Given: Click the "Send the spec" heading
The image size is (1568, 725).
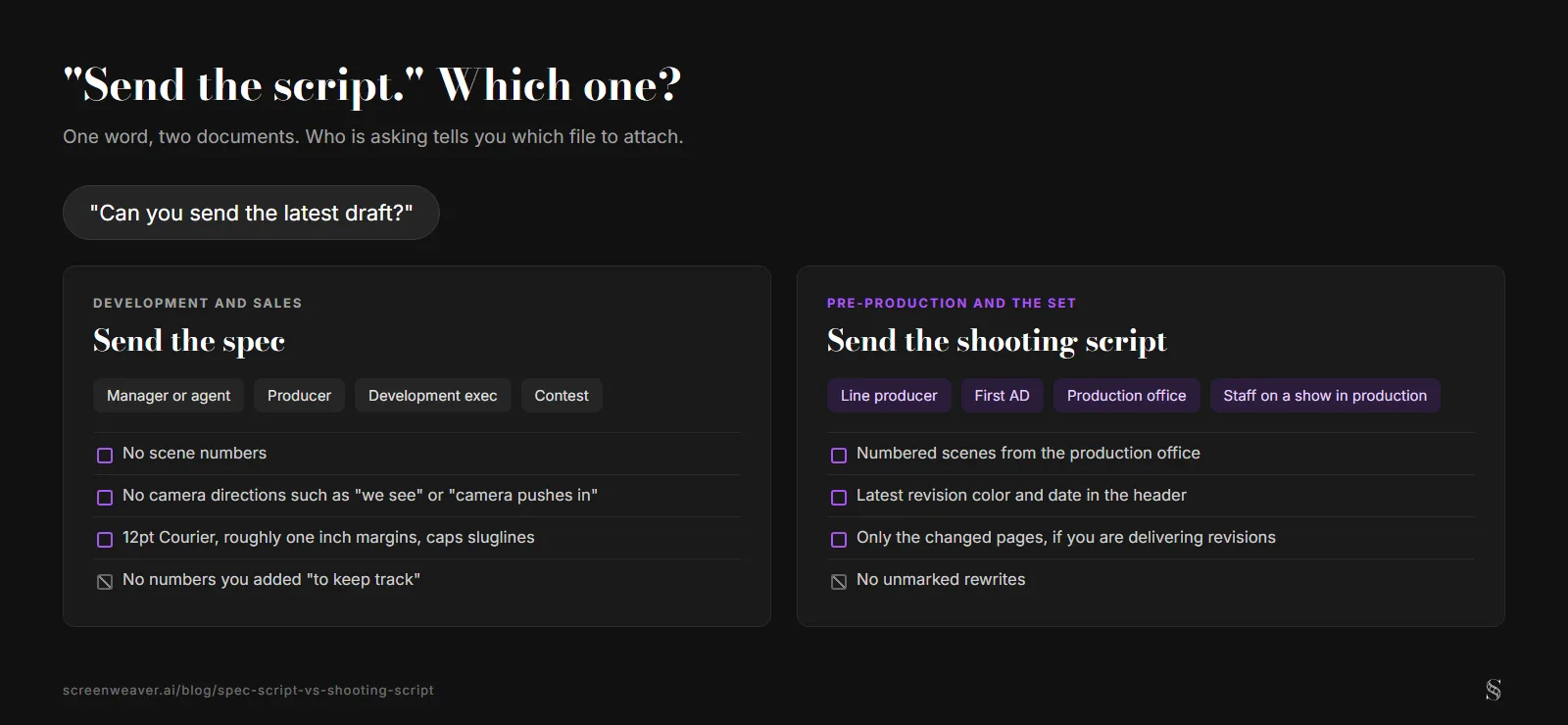Looking at the screenshot, I should coord(189,341).
